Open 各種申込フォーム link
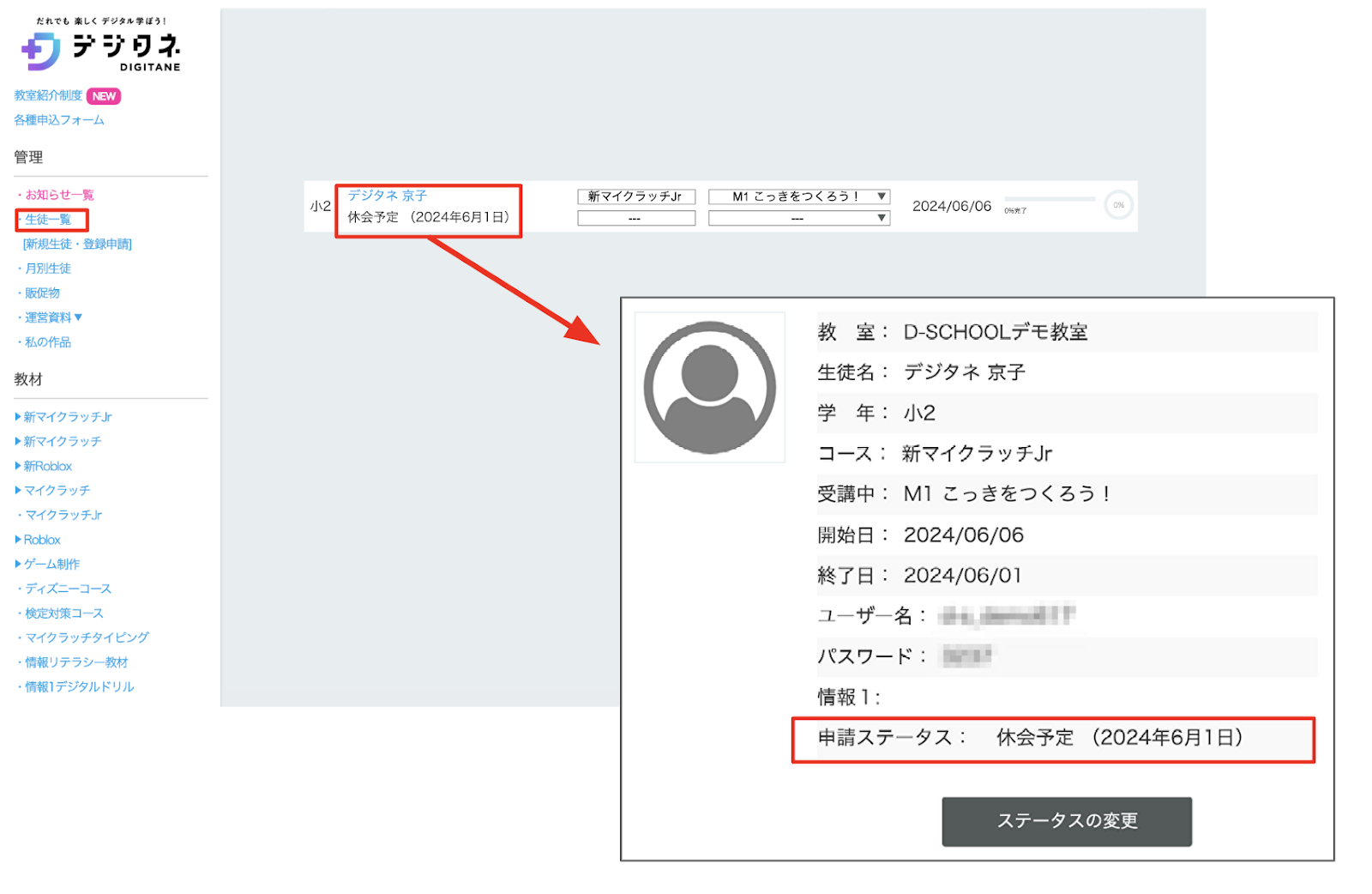The width and height of the screenshot is (1372, 894). pyautogui.click(x=59, y=120)
